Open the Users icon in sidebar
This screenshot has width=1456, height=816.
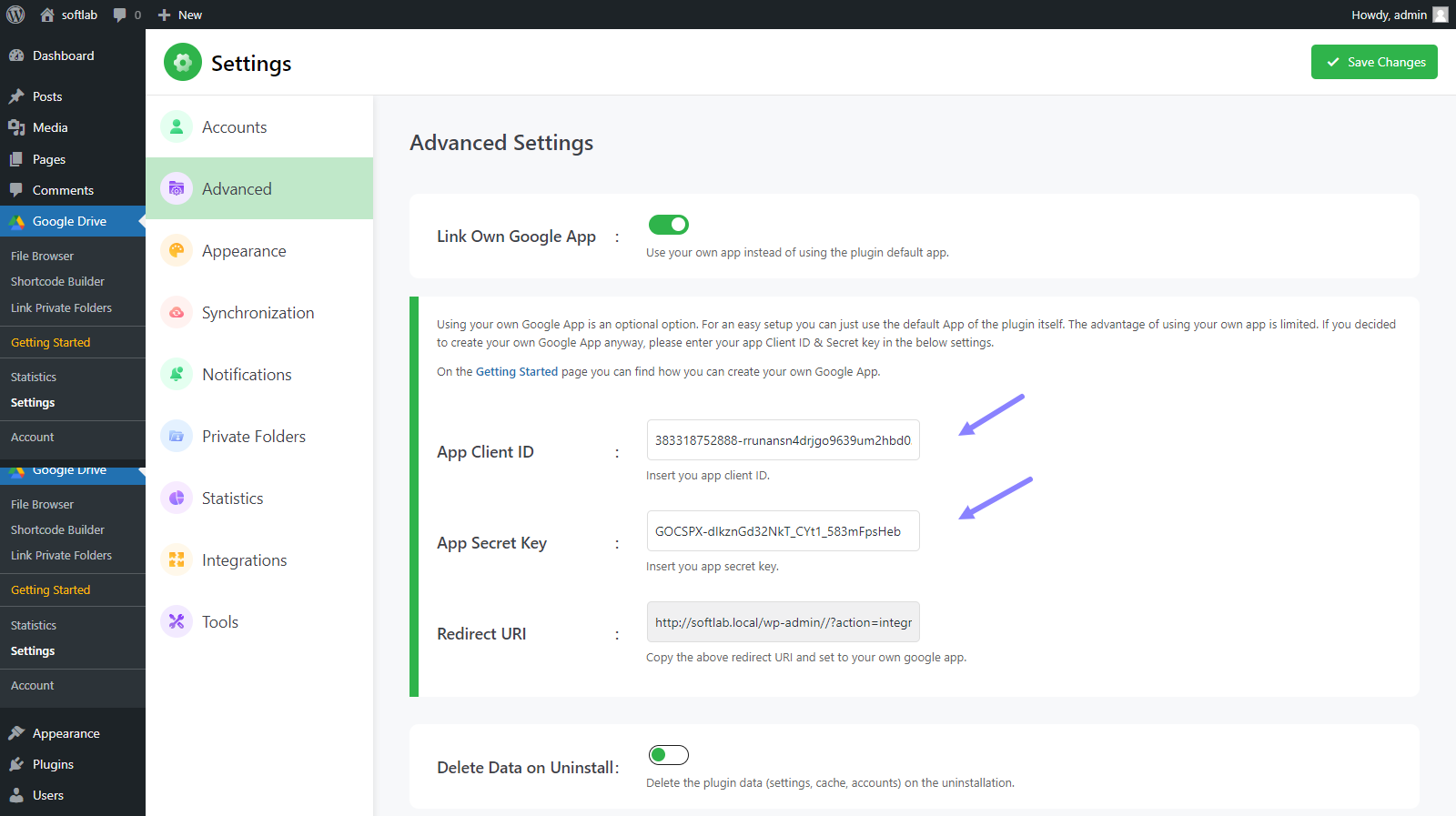click(x=16, y=795)
